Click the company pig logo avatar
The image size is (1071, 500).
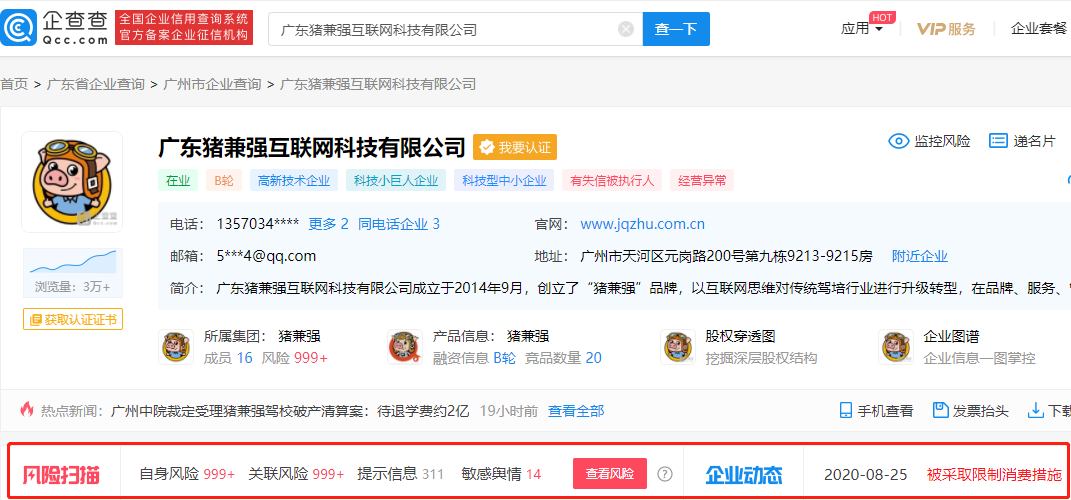click(x=72, y=182)
